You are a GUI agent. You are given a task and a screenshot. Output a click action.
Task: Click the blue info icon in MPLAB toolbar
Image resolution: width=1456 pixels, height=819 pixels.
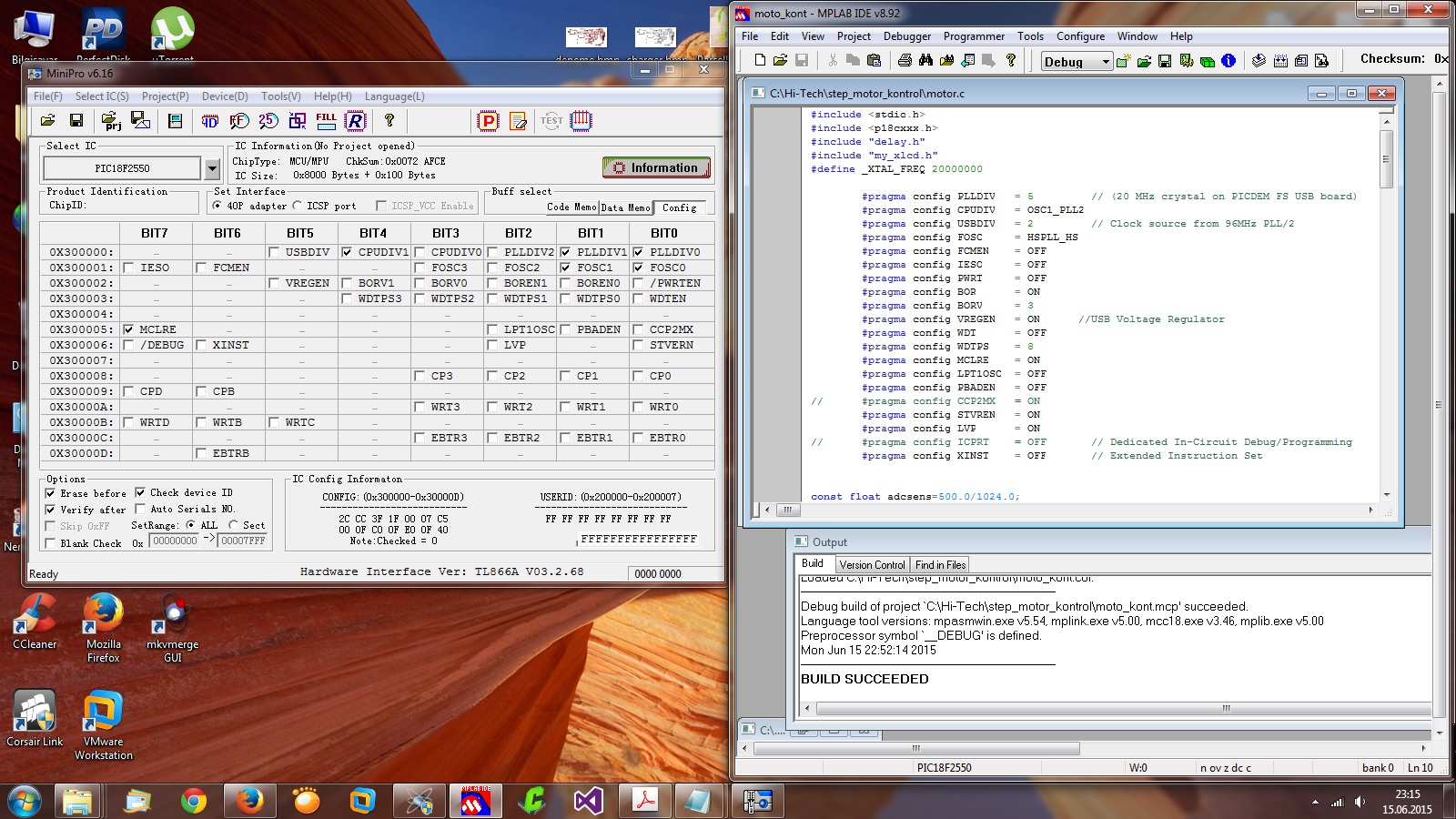click(1228, 60)
